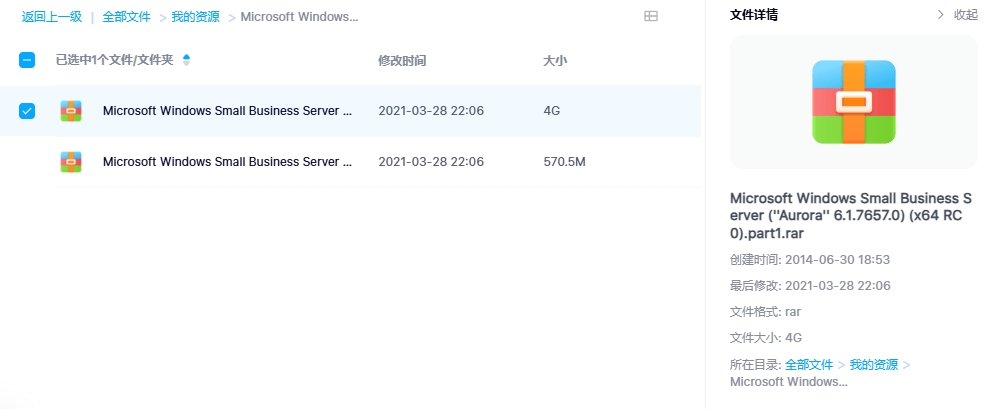Click the 4G part1 file's RAR icon
This screenshot has height=409, width=995.
pos(71,111)
